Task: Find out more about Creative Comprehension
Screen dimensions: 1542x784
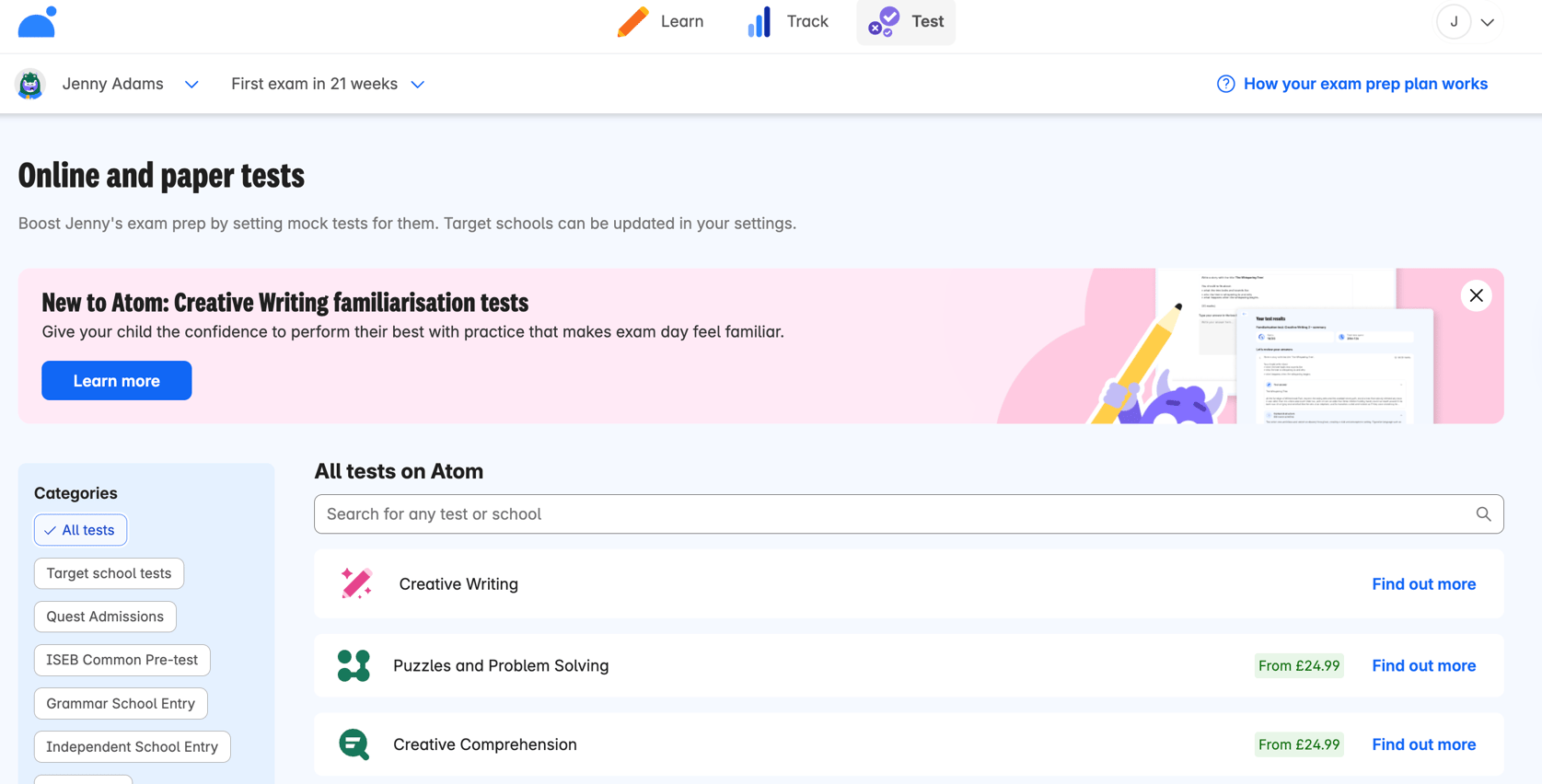Action: [1424, 744]
